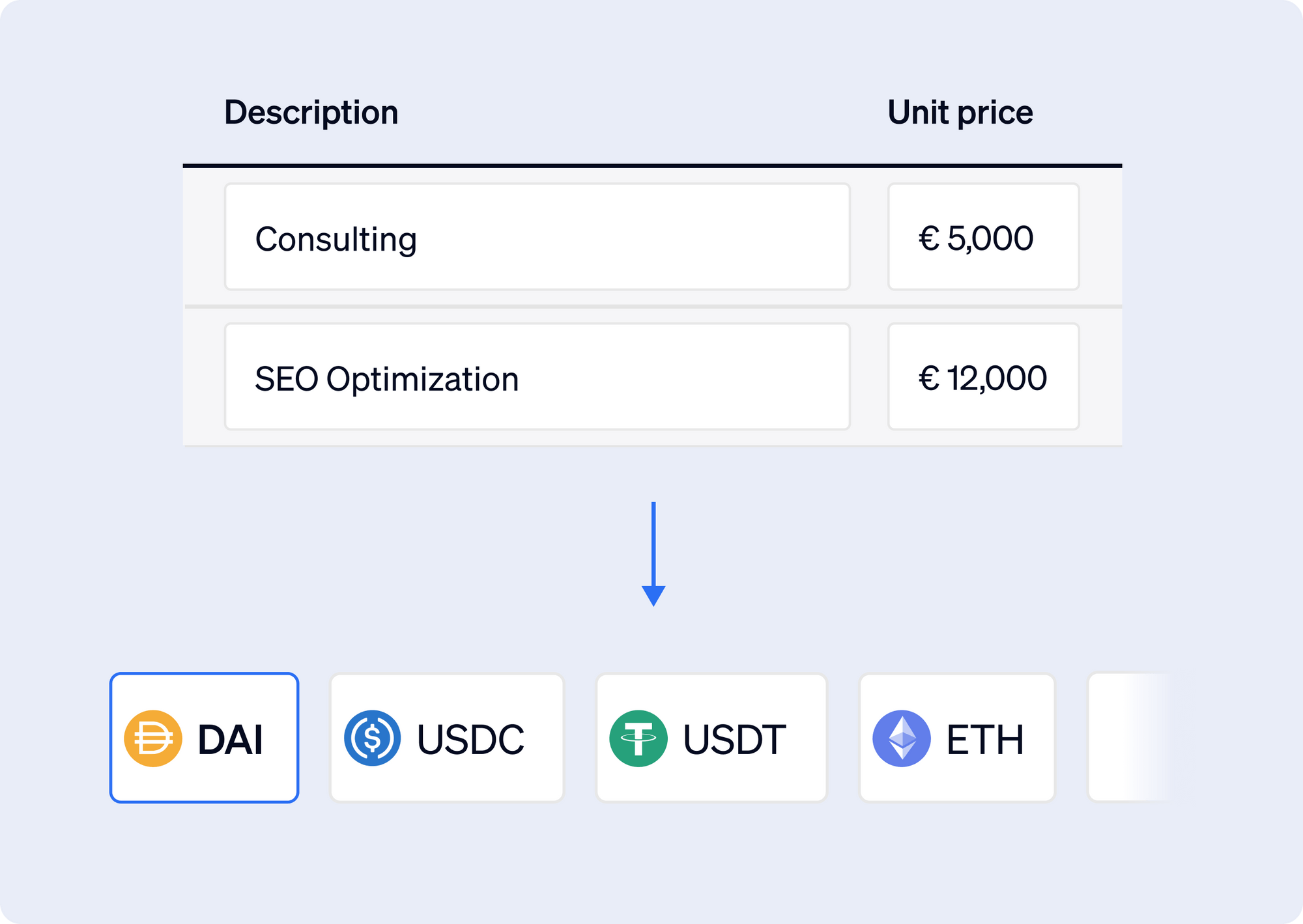Screen dimensions: 1303x924
Task: Click the Description column header
Action: 310,112
